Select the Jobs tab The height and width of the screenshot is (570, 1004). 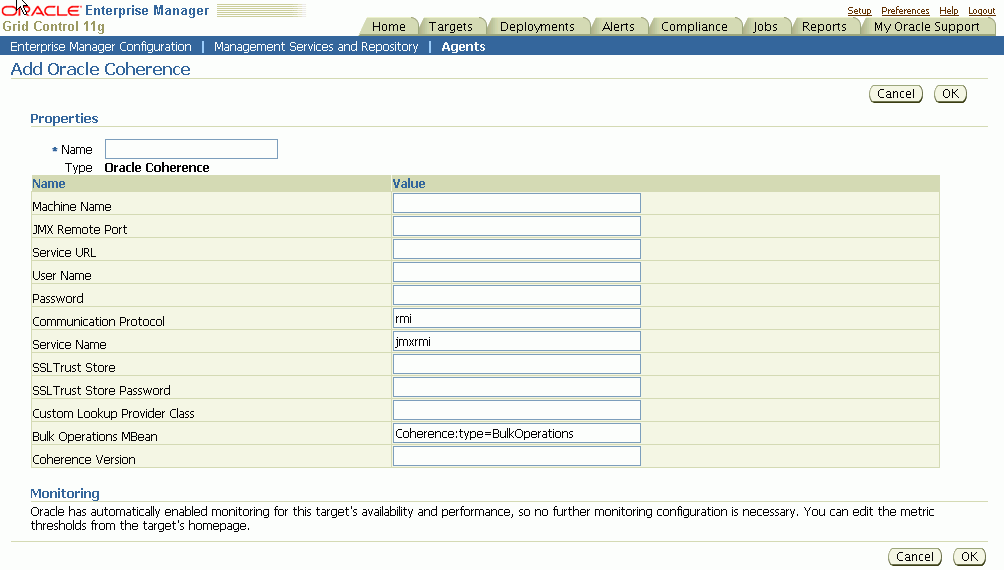tap(765, 26)
